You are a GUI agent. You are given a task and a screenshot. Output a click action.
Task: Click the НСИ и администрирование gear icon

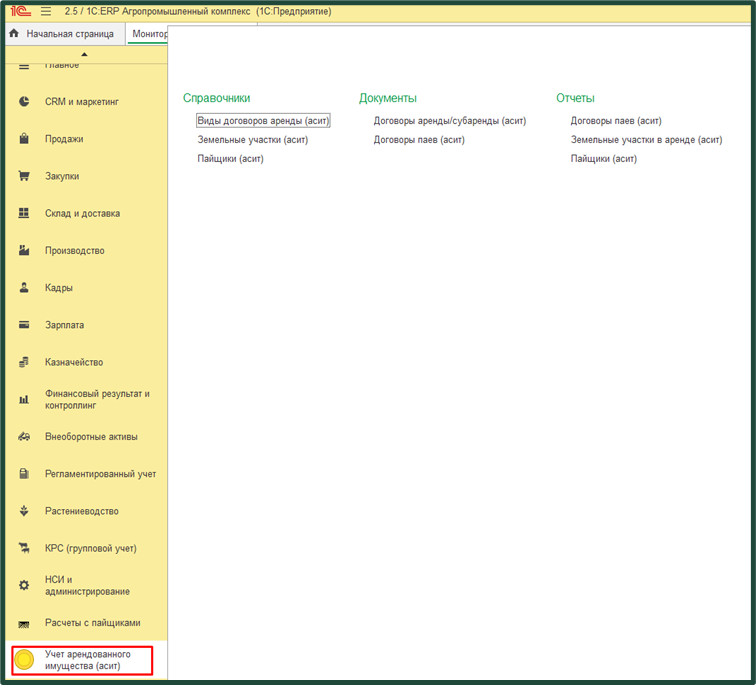pyautogui.click(x=24, y=585)
